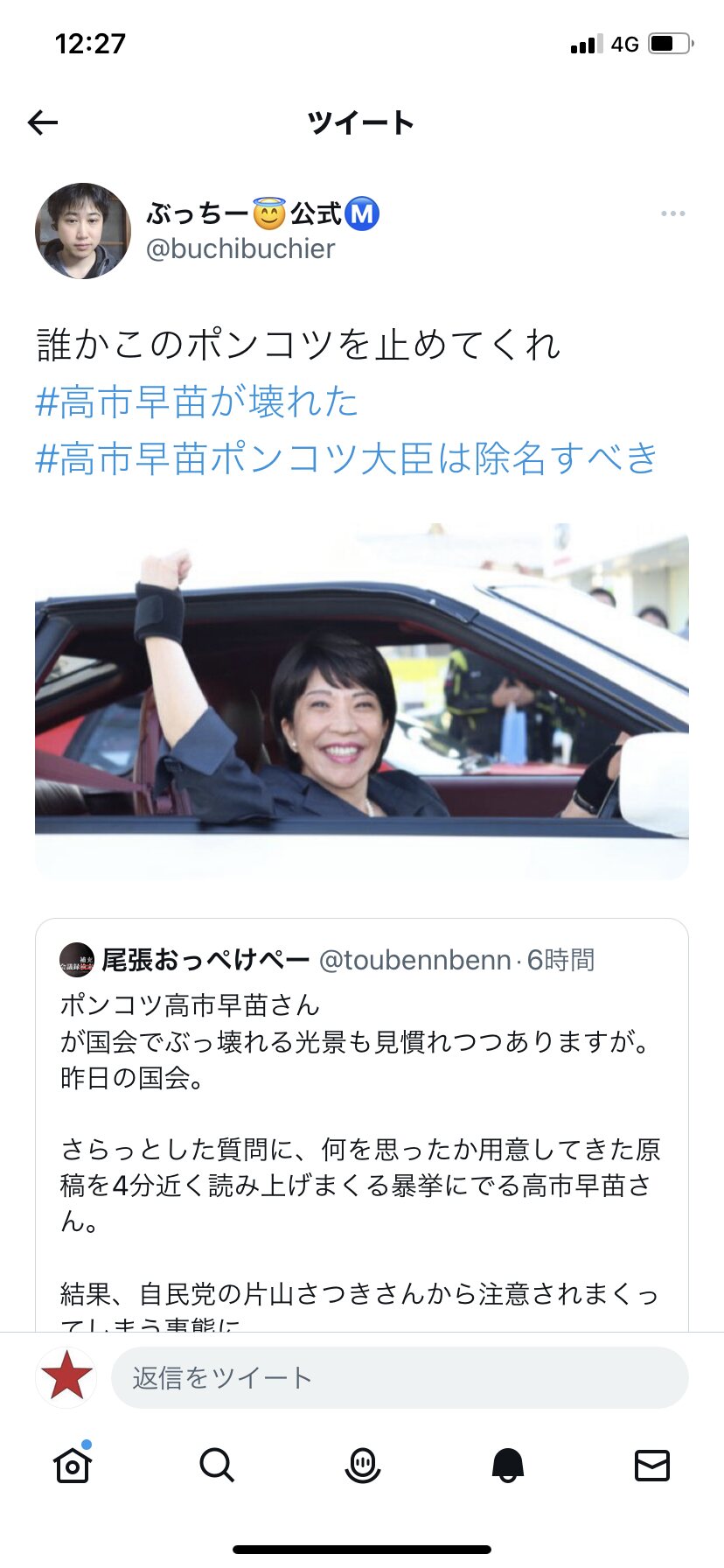Open the Home tab icon

pyautogui.click(x=73, y=1464)
